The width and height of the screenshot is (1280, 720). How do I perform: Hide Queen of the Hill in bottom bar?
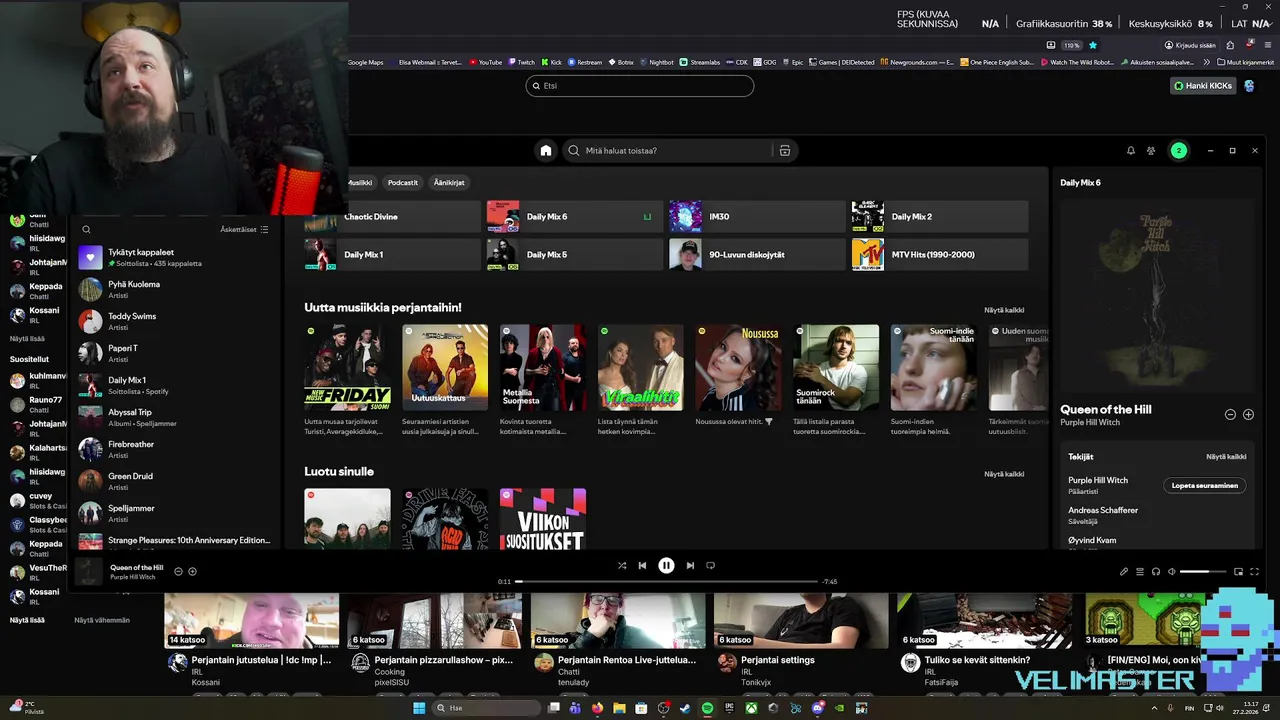click(x=178, y=572)
